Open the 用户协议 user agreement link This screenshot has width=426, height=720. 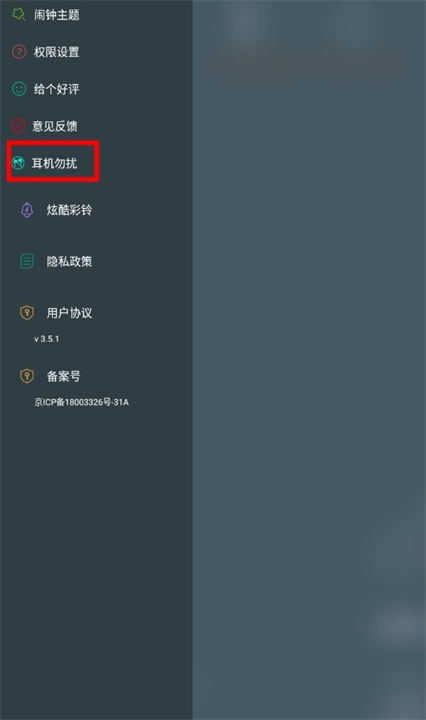[x=69, y=313]
